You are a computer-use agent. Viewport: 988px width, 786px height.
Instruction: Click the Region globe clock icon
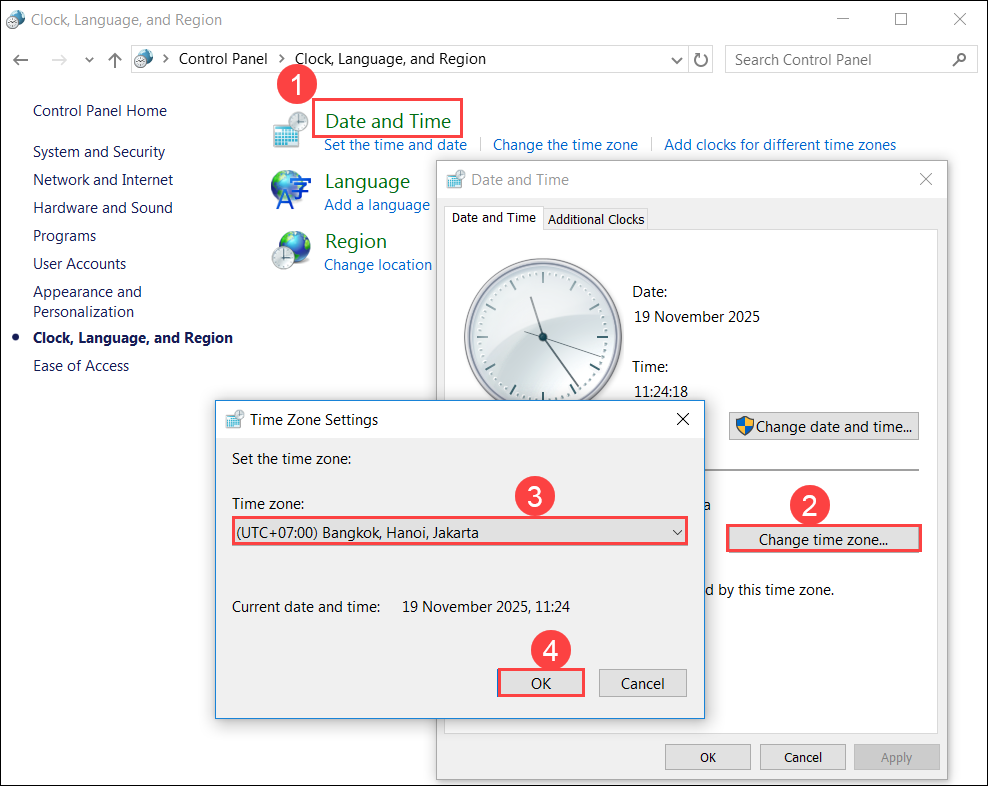tap(290, 250)
